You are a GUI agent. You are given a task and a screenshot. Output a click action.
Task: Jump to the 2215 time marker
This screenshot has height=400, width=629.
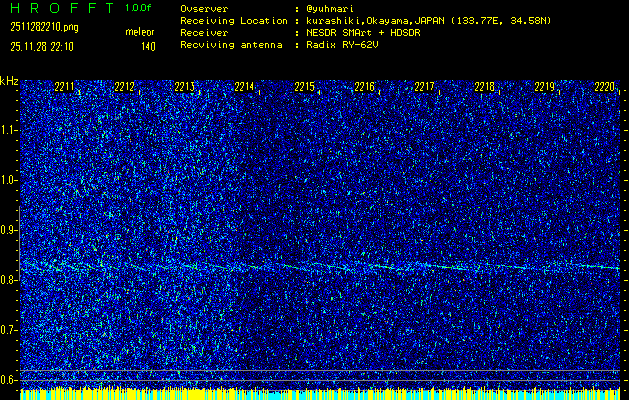click(304, 88)
